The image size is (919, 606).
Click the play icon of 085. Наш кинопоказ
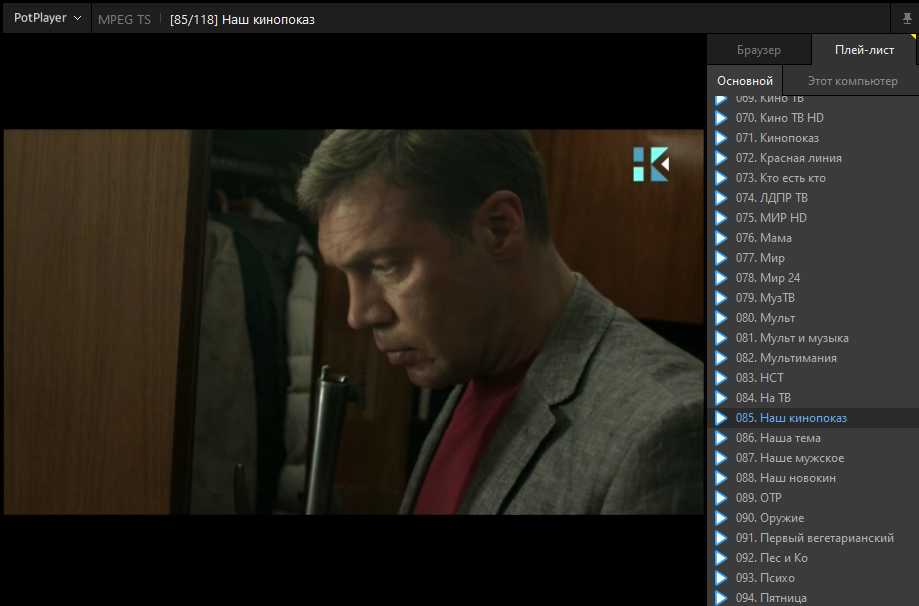coord(721,418)
